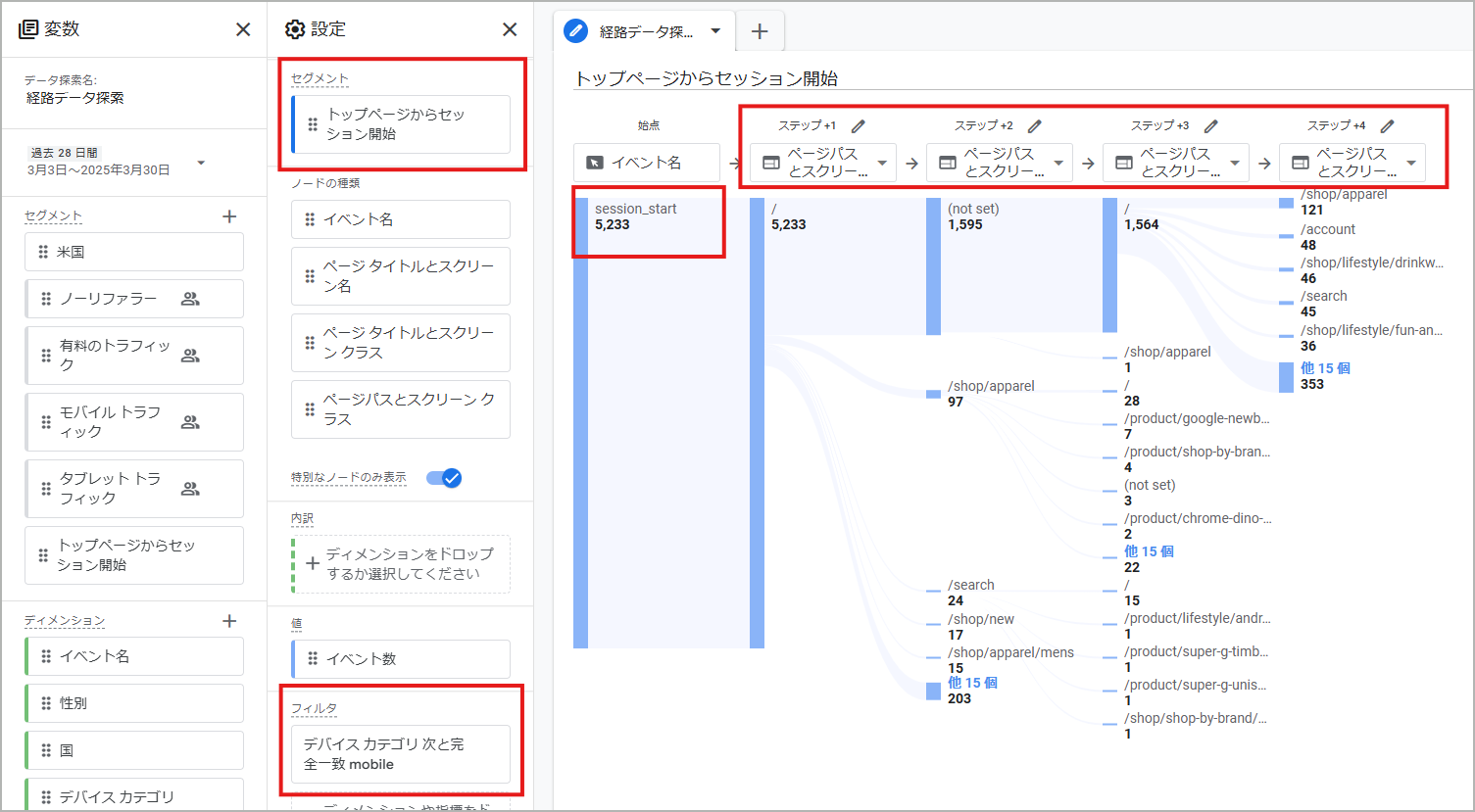1475x812 pixels.
Task: Add a new exploration tab with plus
Action: tap(760, 31)
